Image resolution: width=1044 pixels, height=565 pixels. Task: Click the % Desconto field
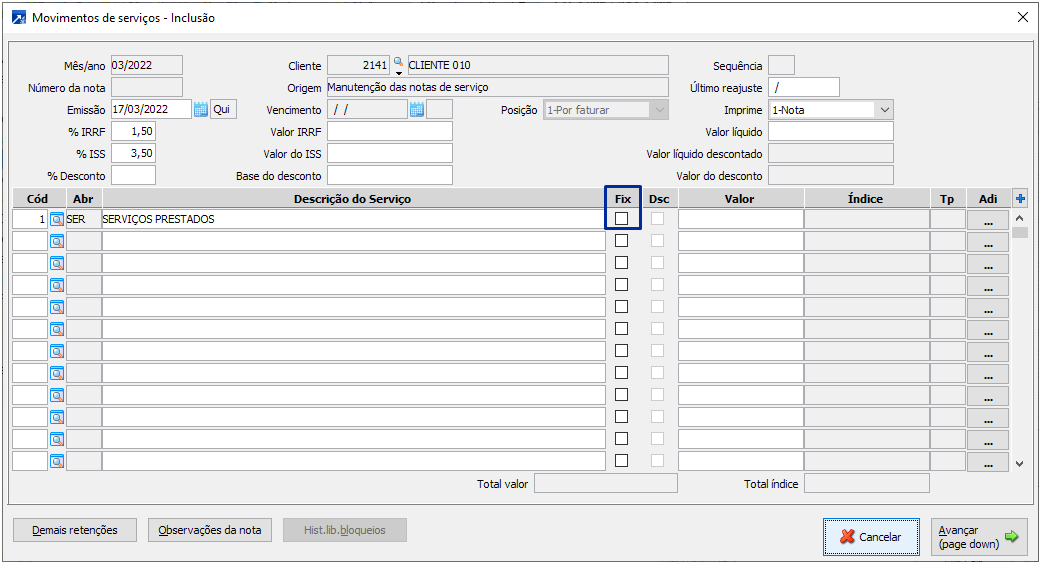pos(133,175)
